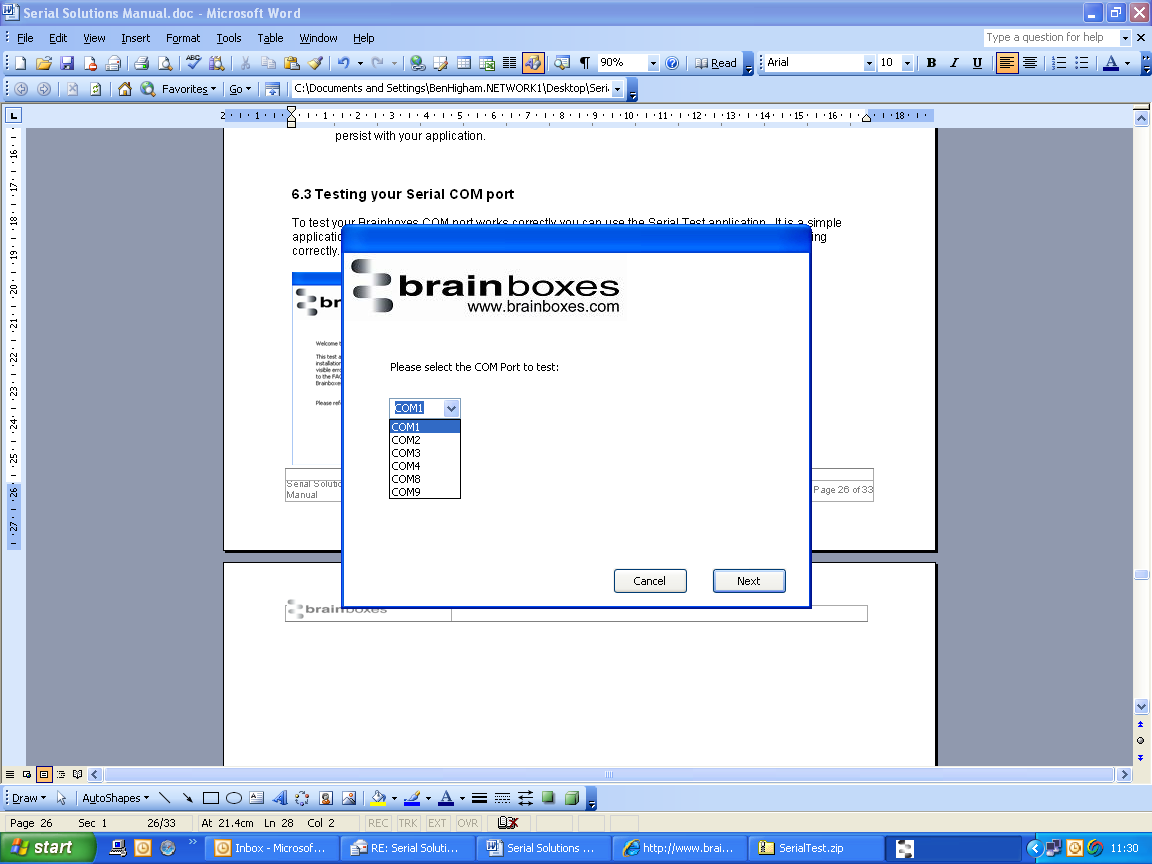
Task: Toggle OVR overtype mode in status bar
Action: [x=468, y=823]
